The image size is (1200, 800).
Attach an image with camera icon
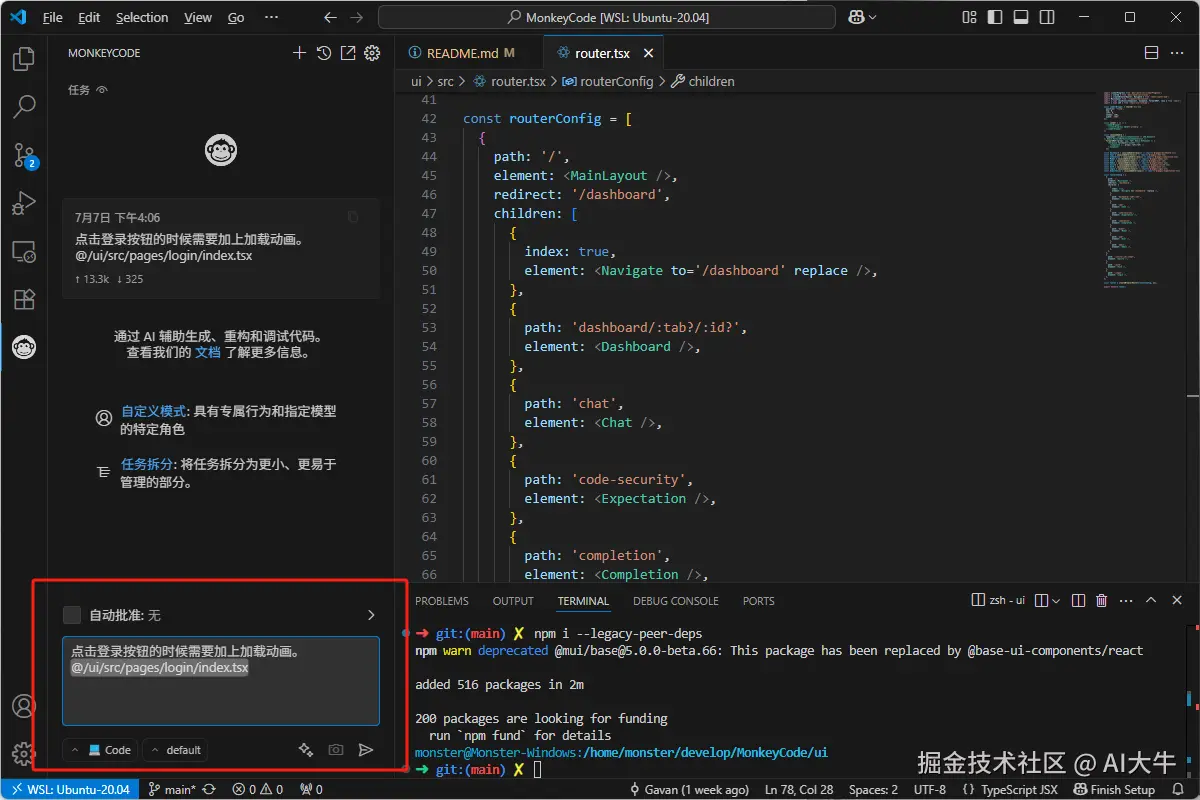pos(336,750)
